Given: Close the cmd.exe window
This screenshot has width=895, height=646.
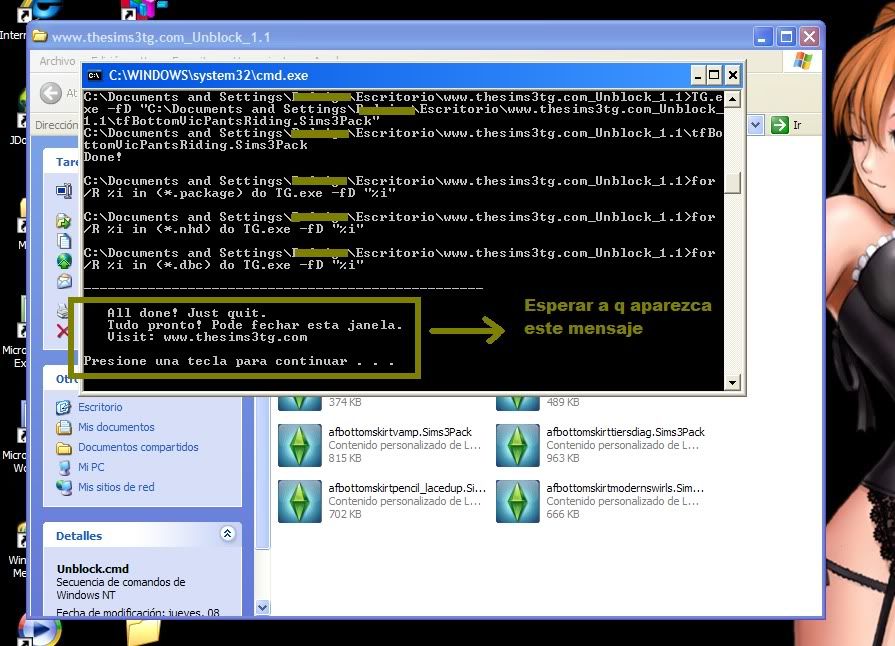Looking at the screenshot, I should click(x=733, y=75).
